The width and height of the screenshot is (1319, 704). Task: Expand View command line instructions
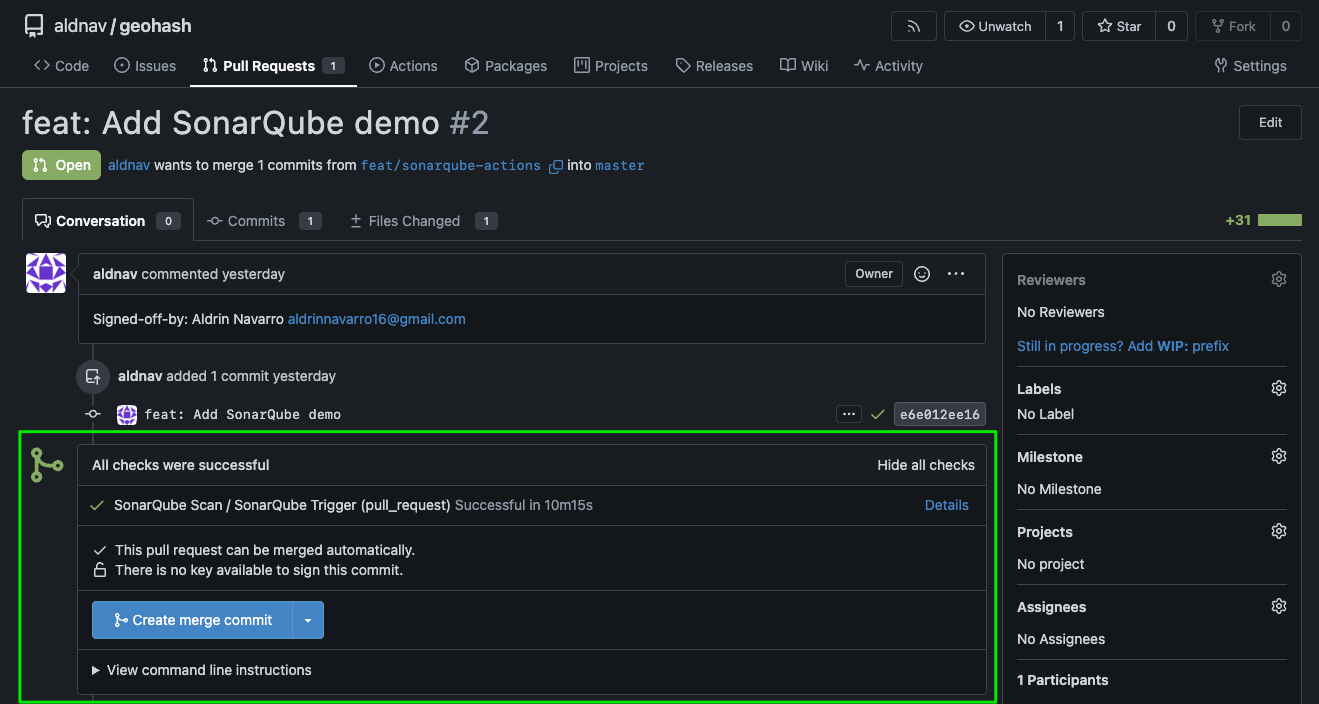coord(201,670)
